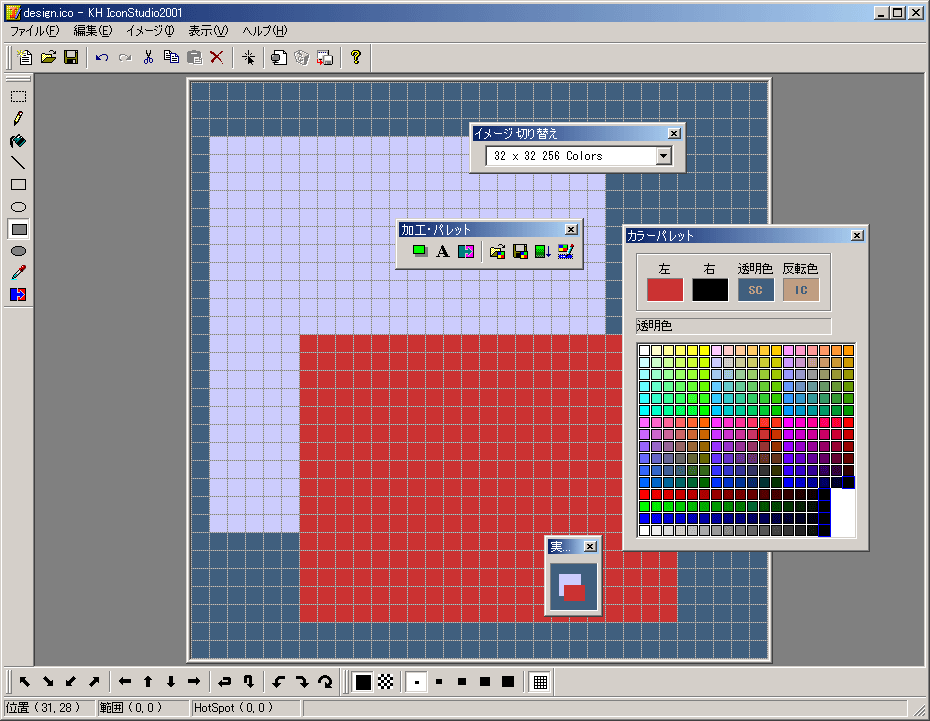Pick the eyedropper color picker tool

18,273
